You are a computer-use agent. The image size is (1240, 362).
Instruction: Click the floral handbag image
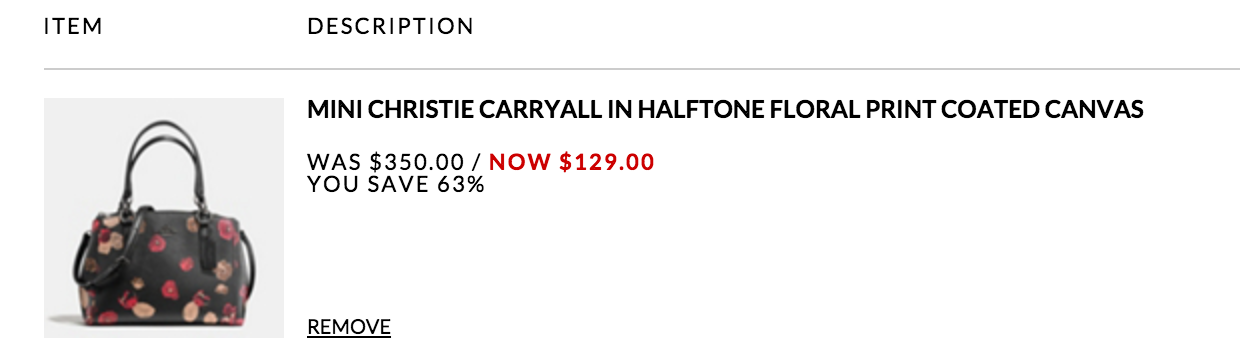164,218
